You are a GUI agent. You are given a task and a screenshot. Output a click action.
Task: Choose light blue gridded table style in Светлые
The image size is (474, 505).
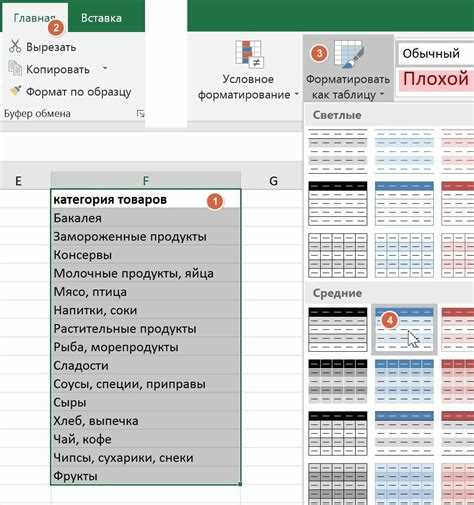pyautogui.click(x=404, y=255)
